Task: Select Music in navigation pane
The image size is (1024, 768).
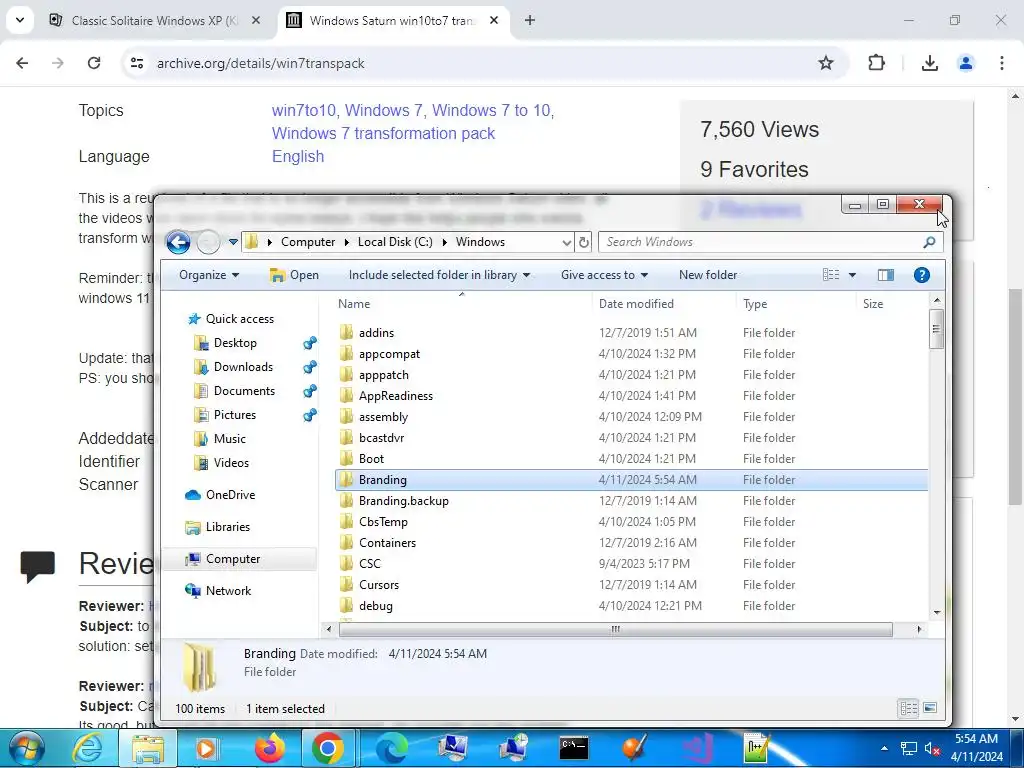Action: click(x=229, y=439)
